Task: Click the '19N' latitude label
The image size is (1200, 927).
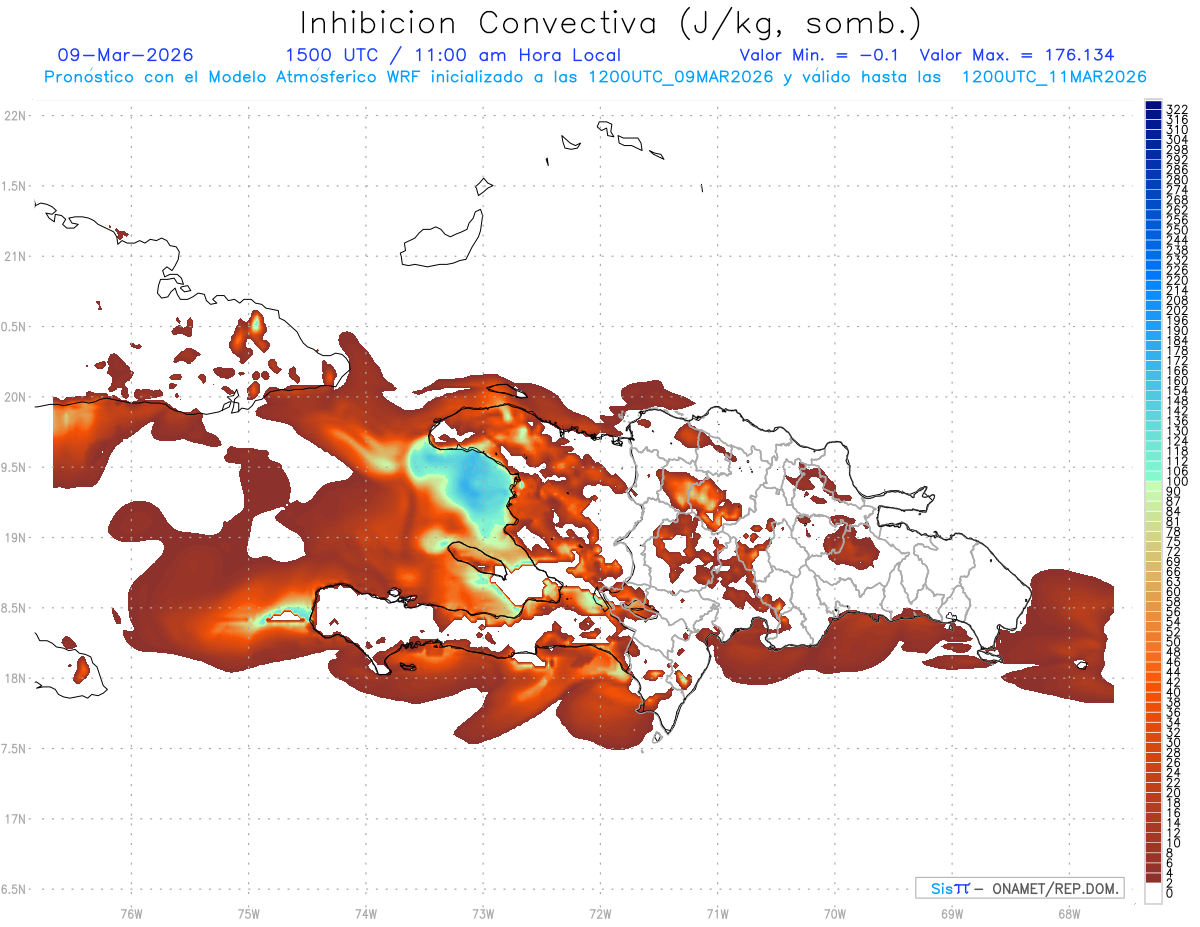Action: (x=15, y=538)
